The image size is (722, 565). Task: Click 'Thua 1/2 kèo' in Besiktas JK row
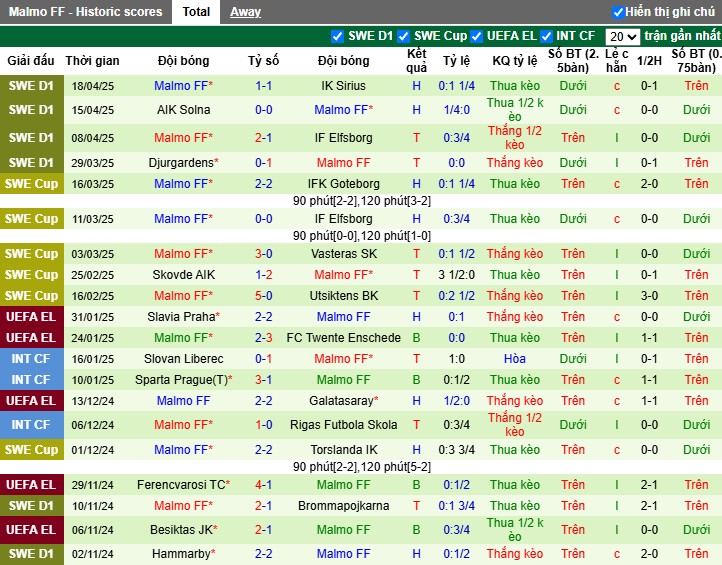514,530
